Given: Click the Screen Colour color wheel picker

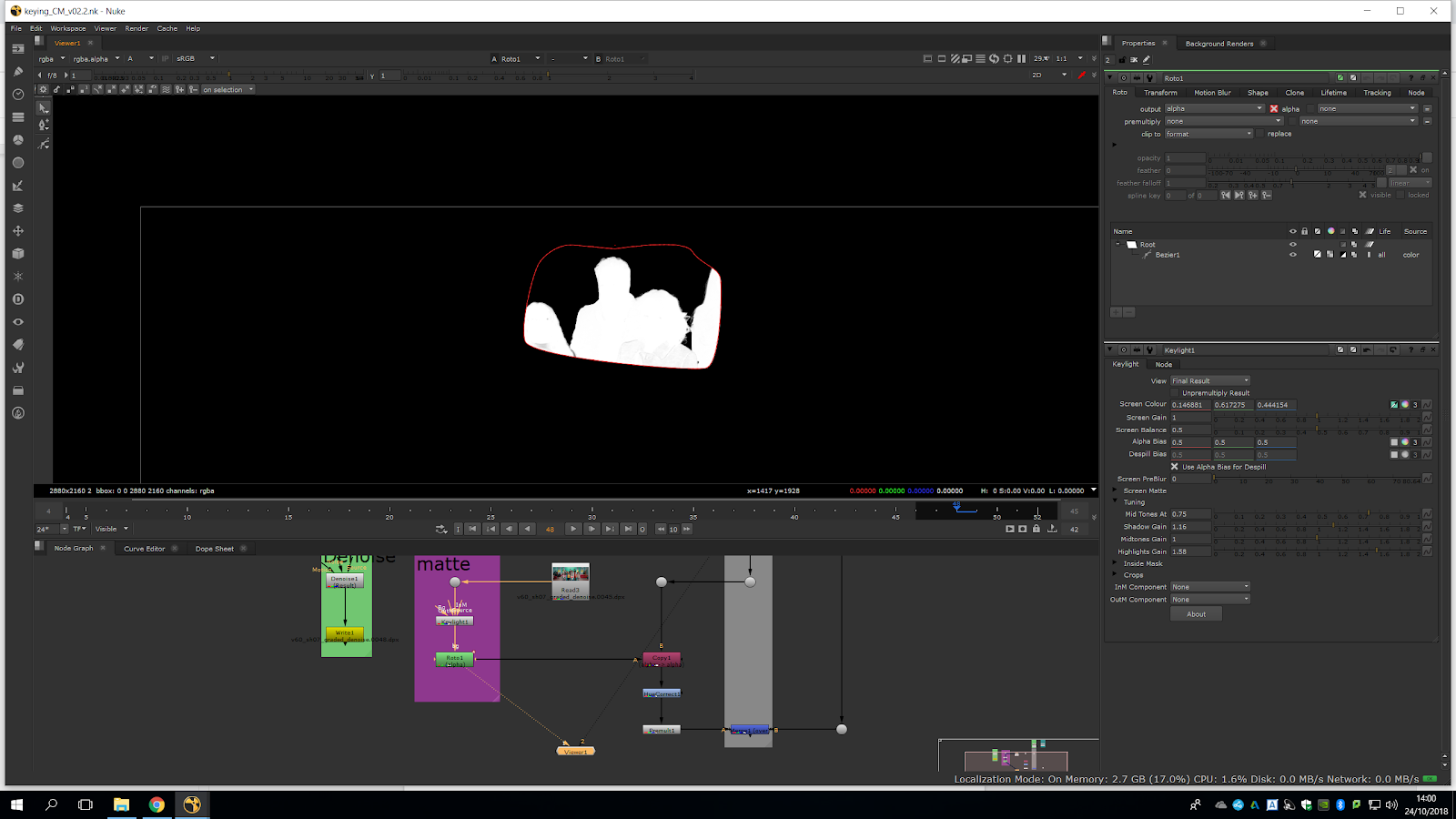Looking at the screenshot, I should coord(1404,405).
